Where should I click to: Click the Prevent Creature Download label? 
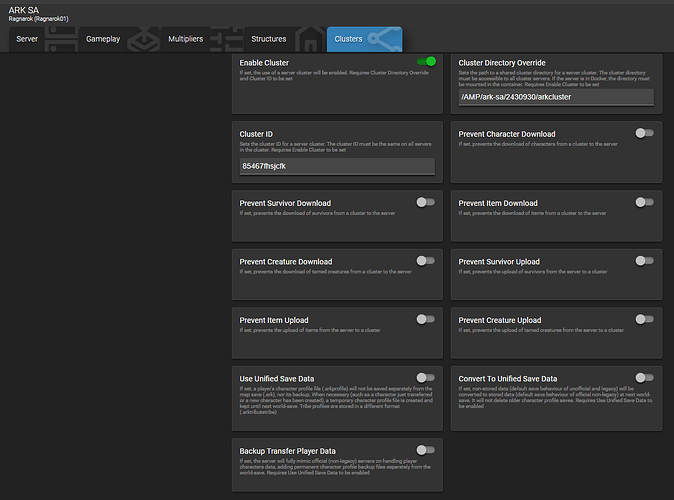[286, 261]
